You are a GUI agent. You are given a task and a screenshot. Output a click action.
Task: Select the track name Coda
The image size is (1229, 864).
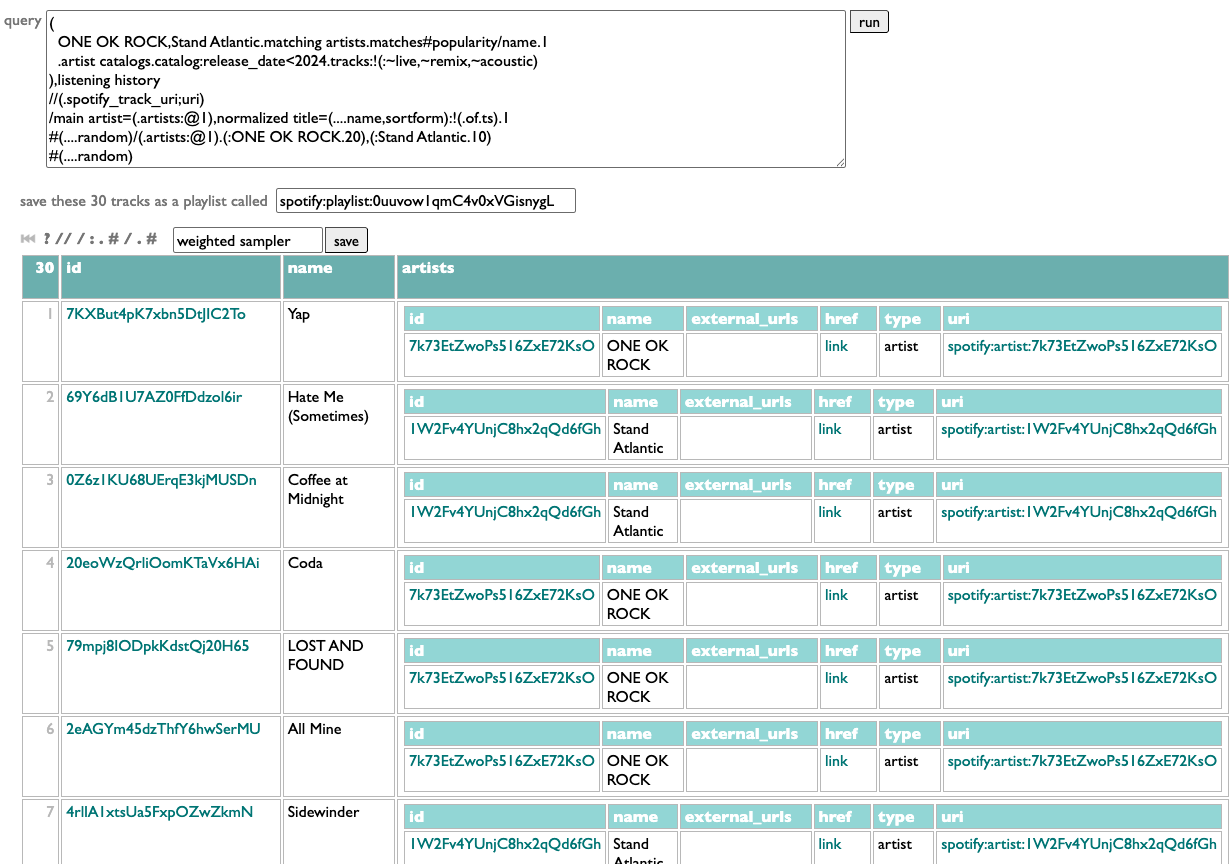pos(306,563)
